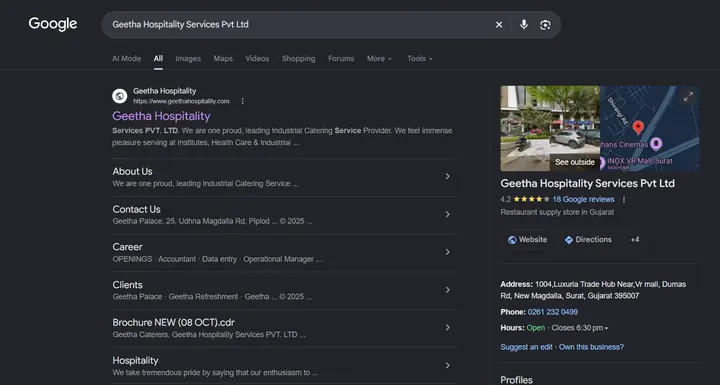Click Own this business? link
Image resolution: width=720 pixels, height=385 pixels.
tap(591, 347)
